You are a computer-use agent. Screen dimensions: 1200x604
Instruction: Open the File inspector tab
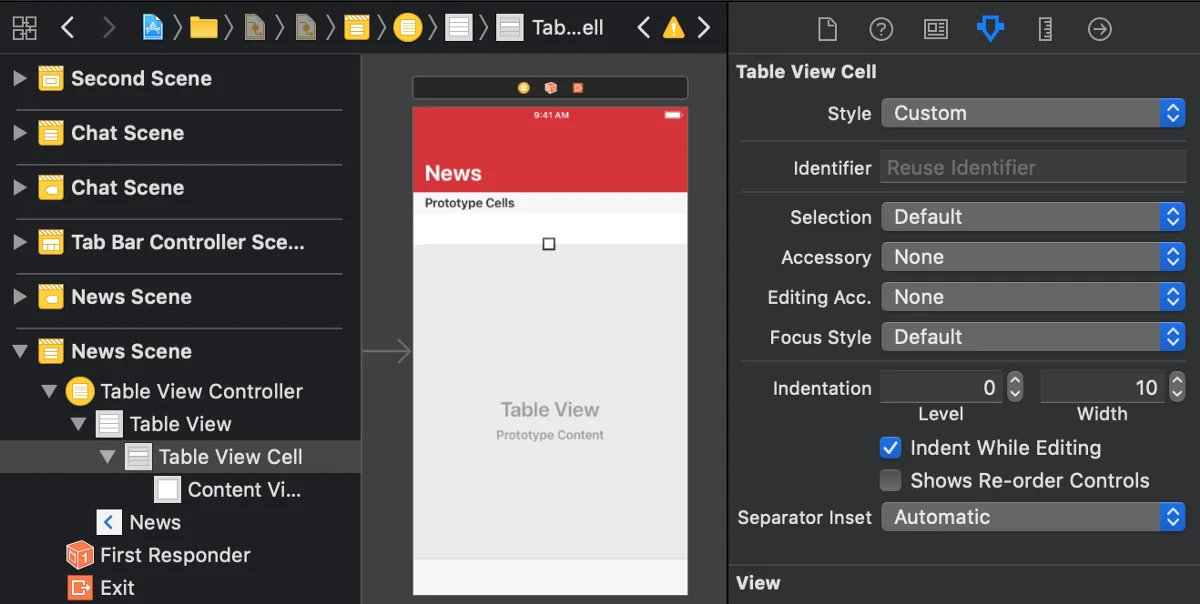(x=827, y=29)
